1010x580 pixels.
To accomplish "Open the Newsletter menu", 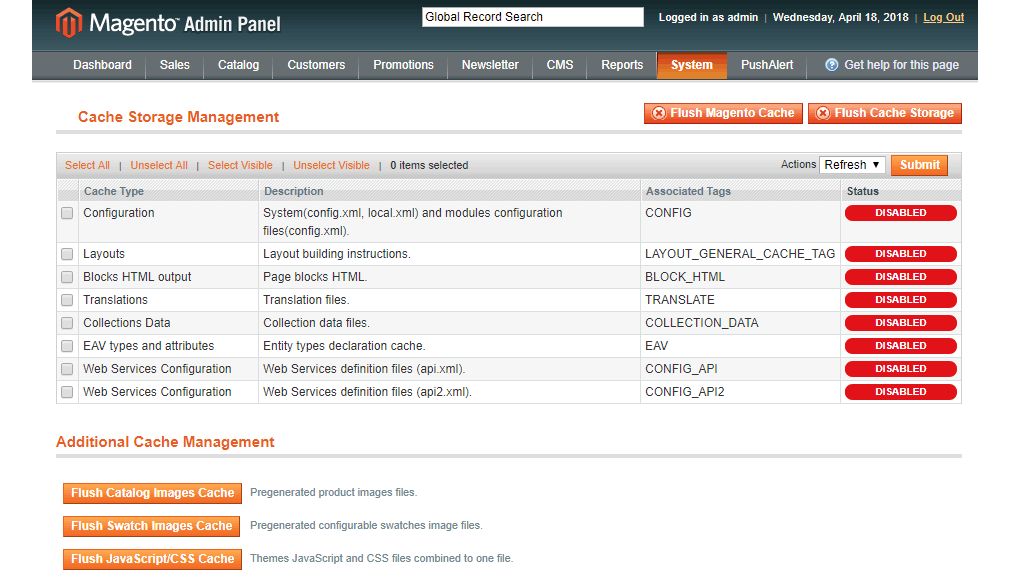I will pos(490,65).
